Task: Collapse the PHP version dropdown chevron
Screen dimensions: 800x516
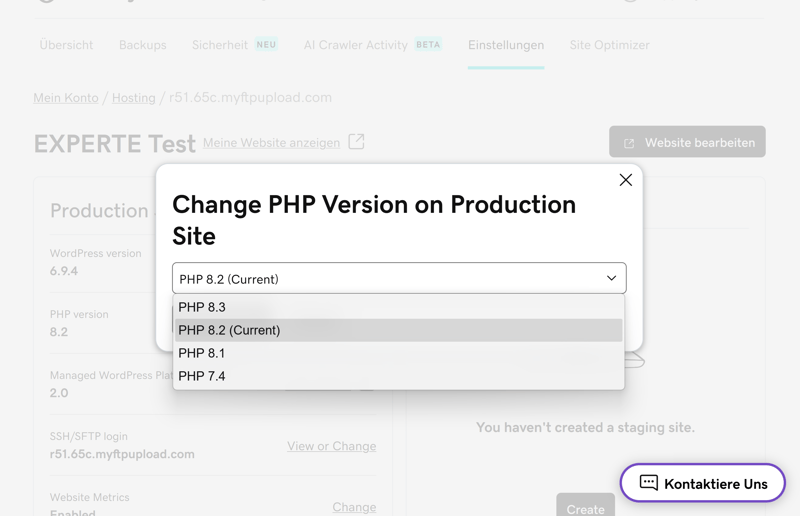Action: pos(611,278)
